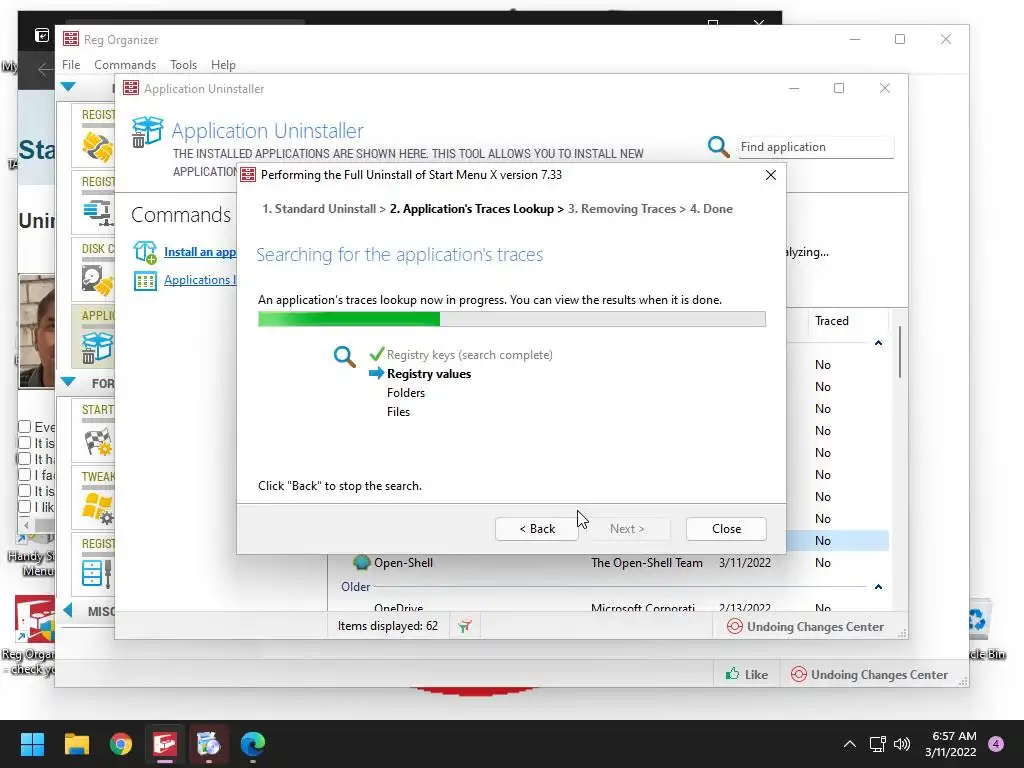This screenshot has width=1024, height=768.
Task: Click the Reg Organizer title bar app icon
Action: coord(71,39)
